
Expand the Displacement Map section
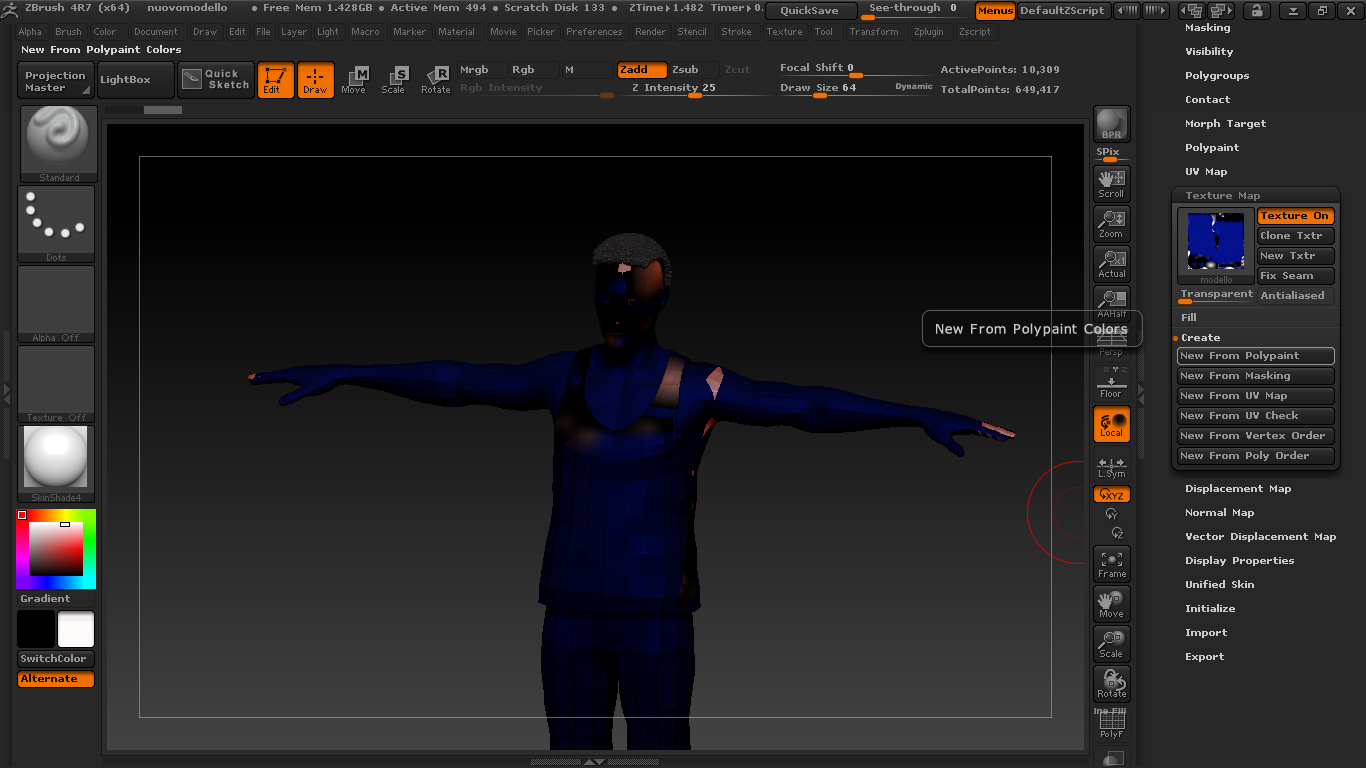click(1237, 489)
